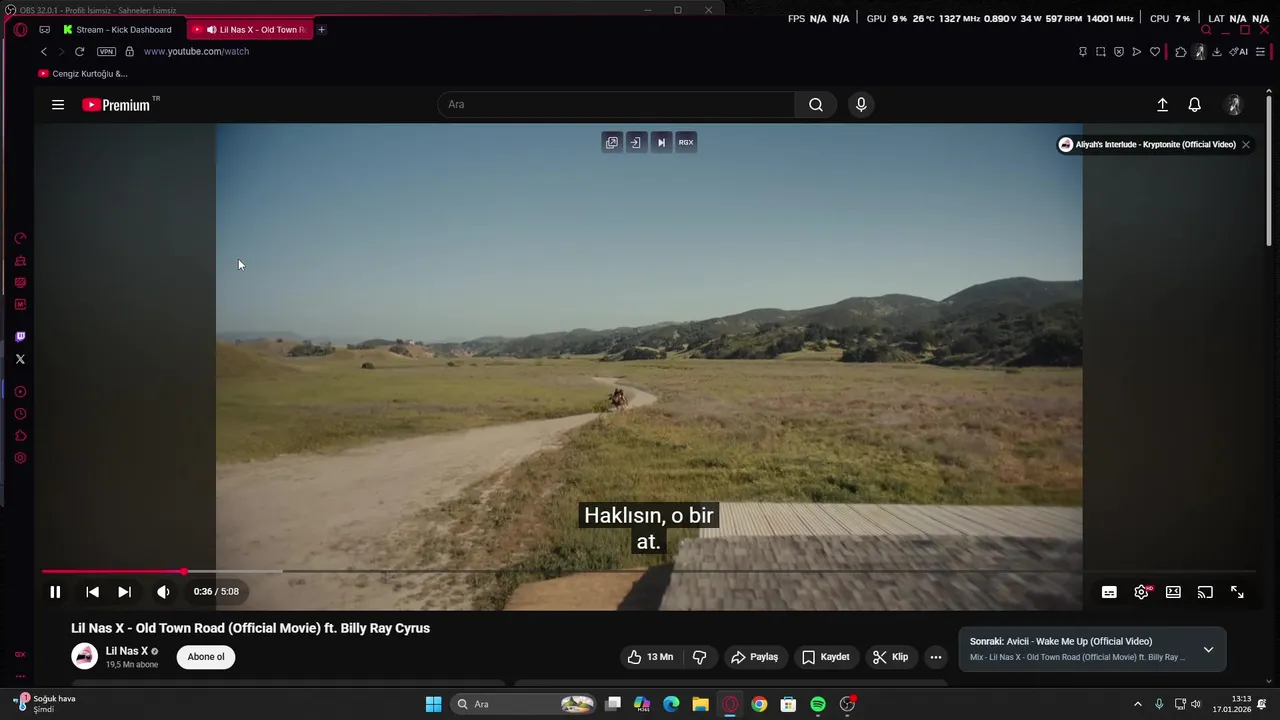Open the Lil Nas X channel avatar
This screenshot has height=720, width=1280.
click(85, 656)
